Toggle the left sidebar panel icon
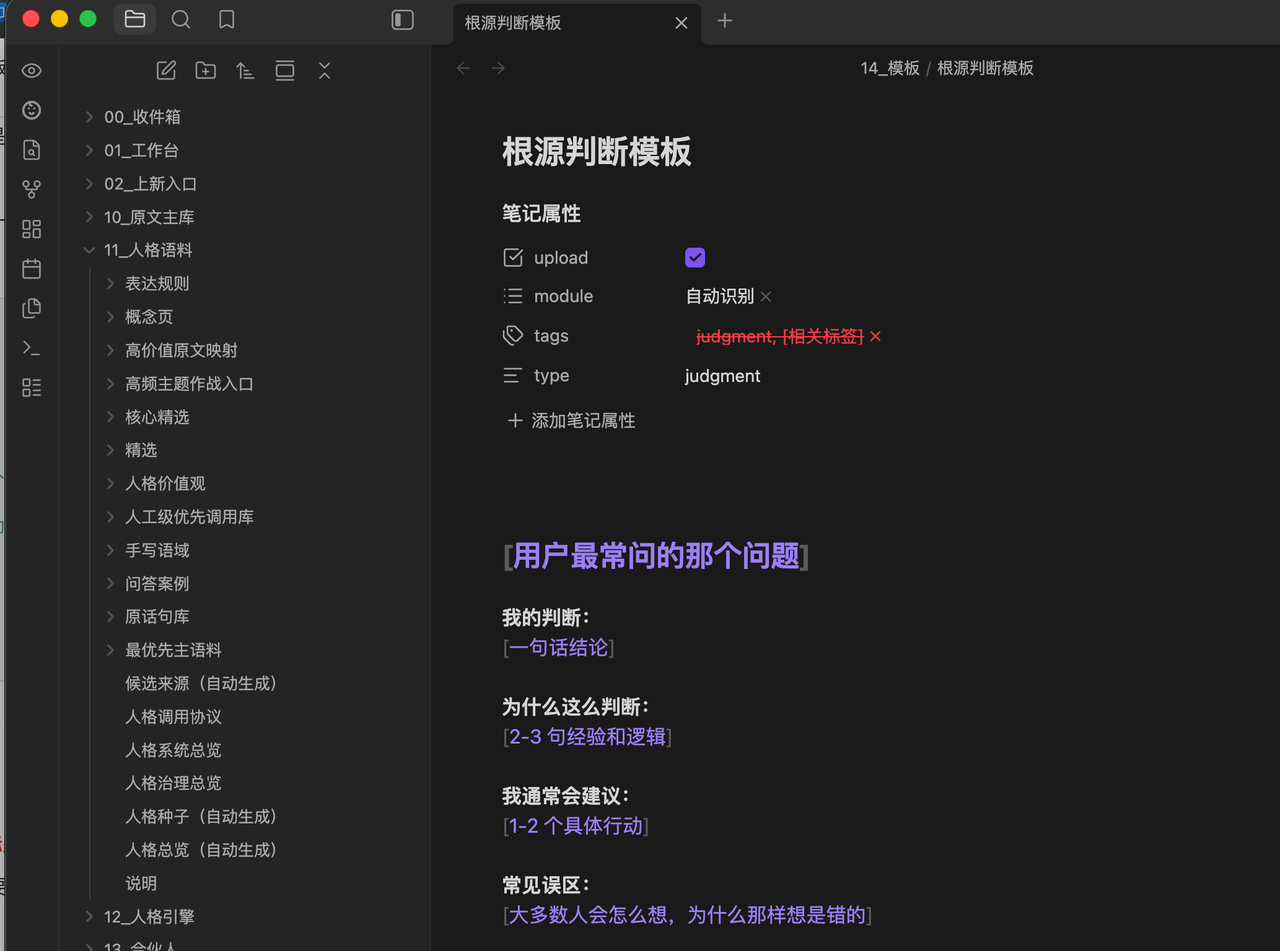The height and width of the screenshot is (951, 1280). 403,20
